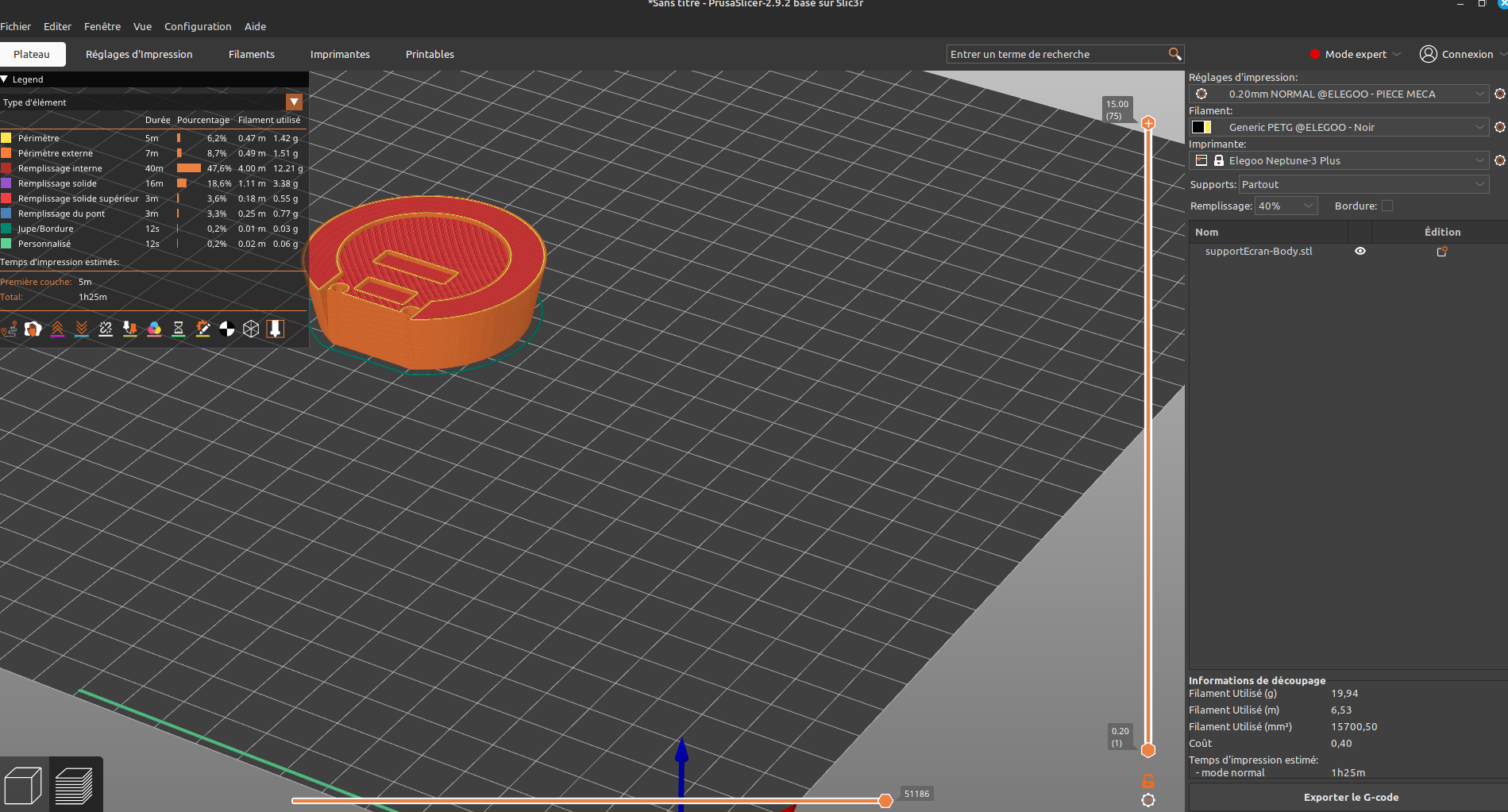Viewport: 1508px width, 812px height.
Task: Click the Connexion login button
Action: [x=1456, y=54]
